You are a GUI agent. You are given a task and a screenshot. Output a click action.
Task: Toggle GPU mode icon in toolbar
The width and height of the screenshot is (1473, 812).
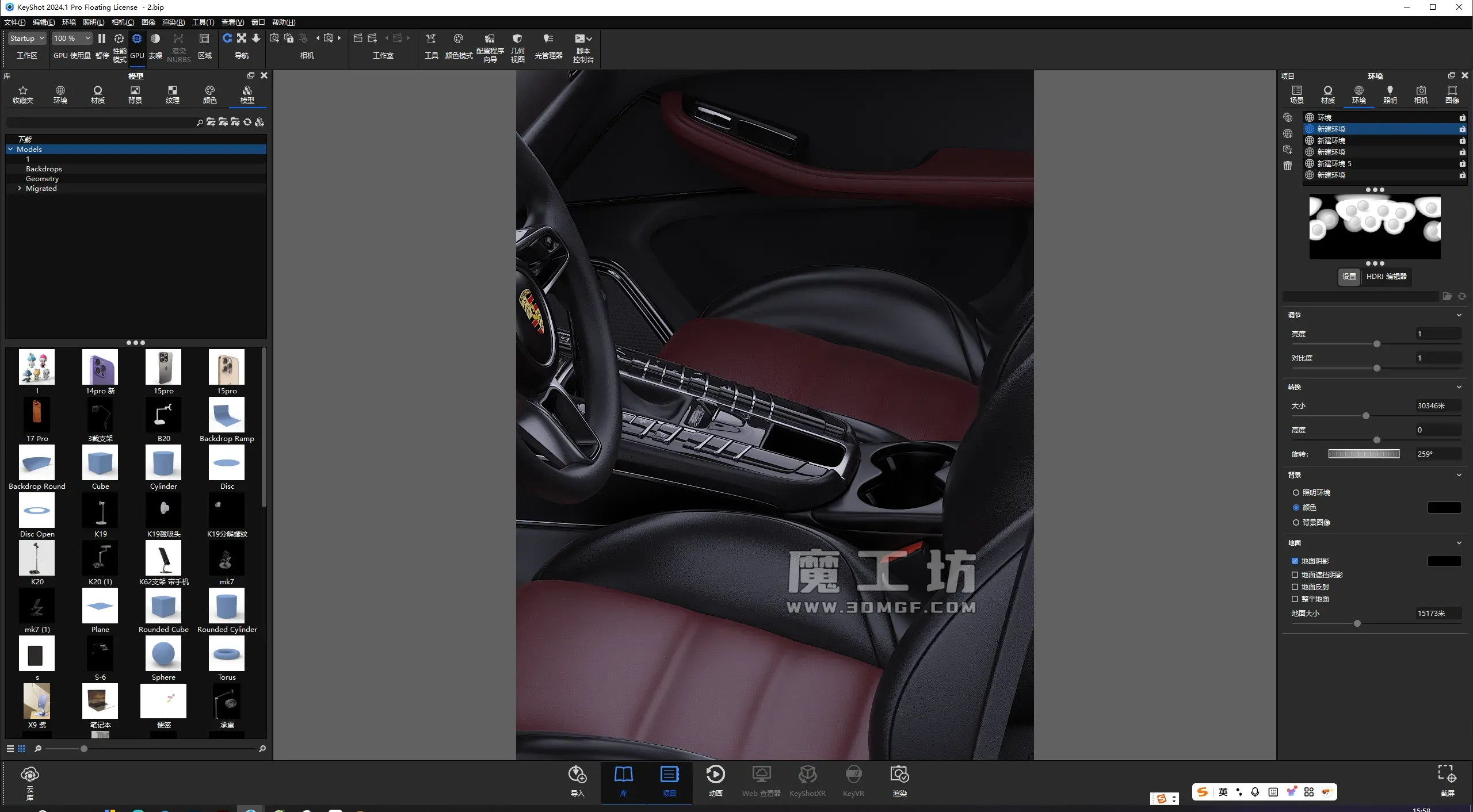pyautogui.click(x=137, y=39)
